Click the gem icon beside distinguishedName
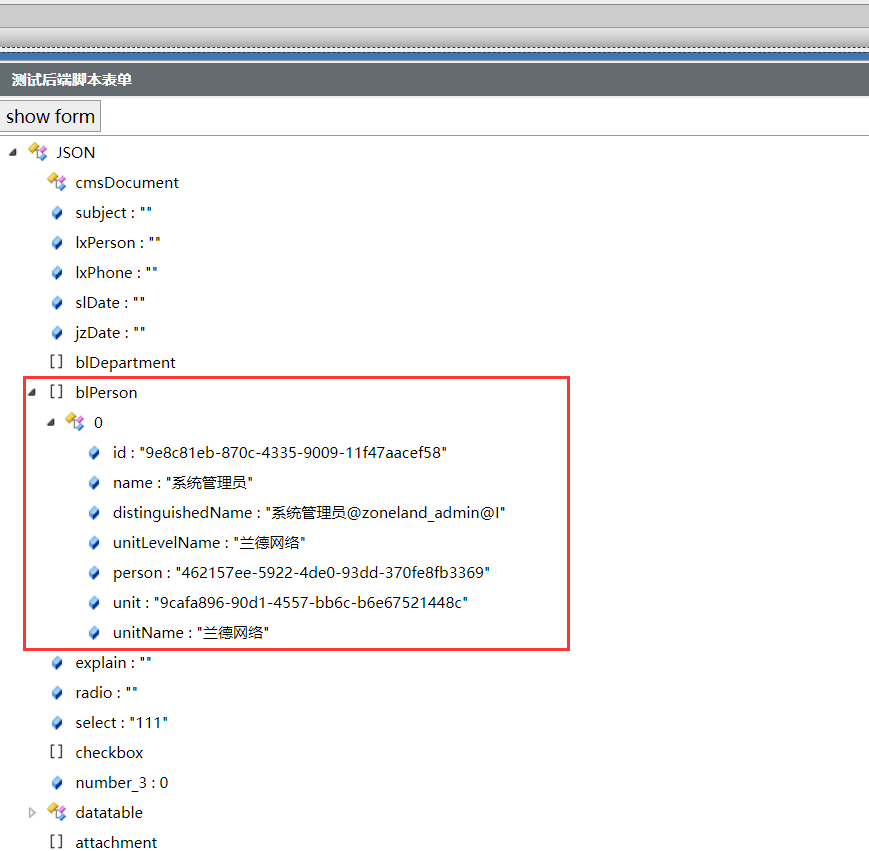This screenshot has width=869, height=851. point(94,512)
